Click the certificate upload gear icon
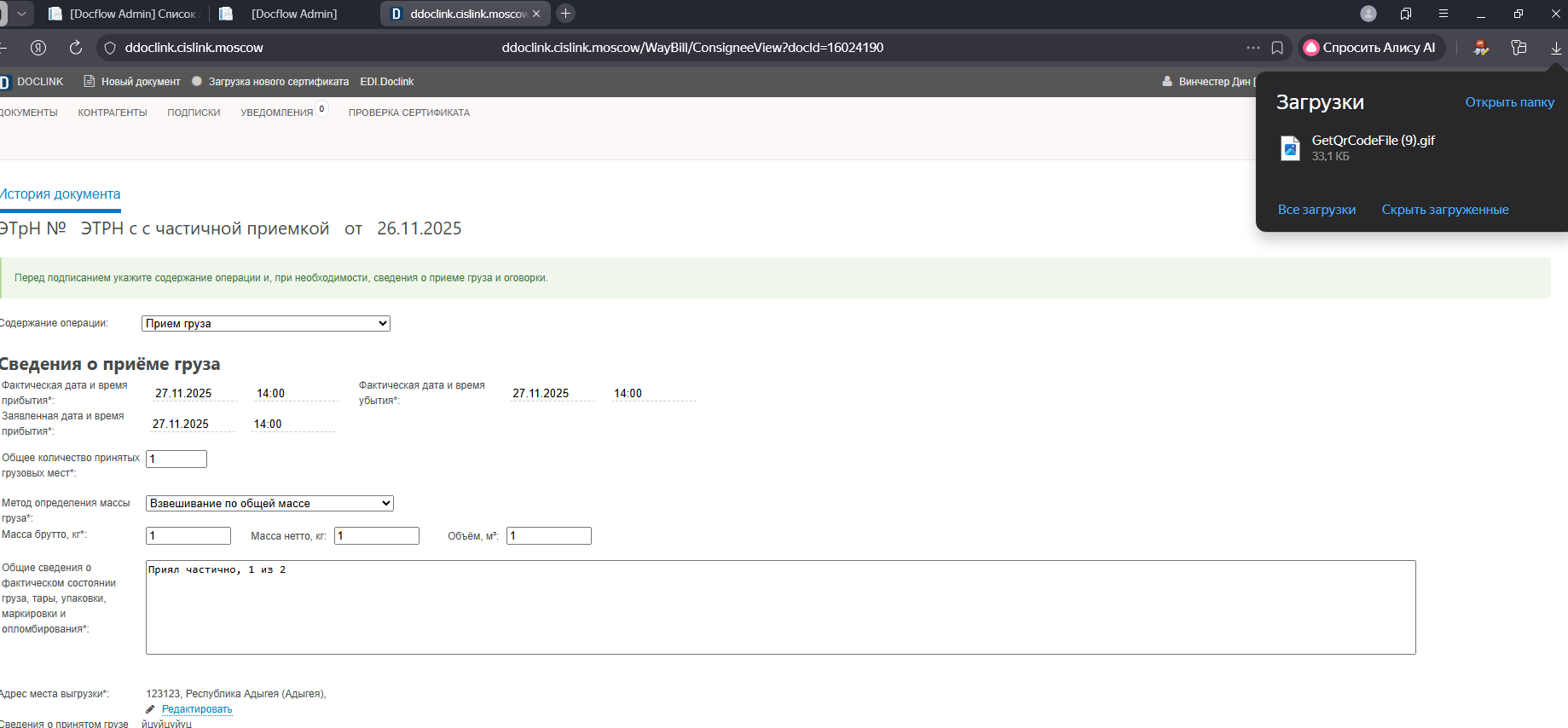Viewport: 1568px width, 728px height. click(x=197, y=81)
